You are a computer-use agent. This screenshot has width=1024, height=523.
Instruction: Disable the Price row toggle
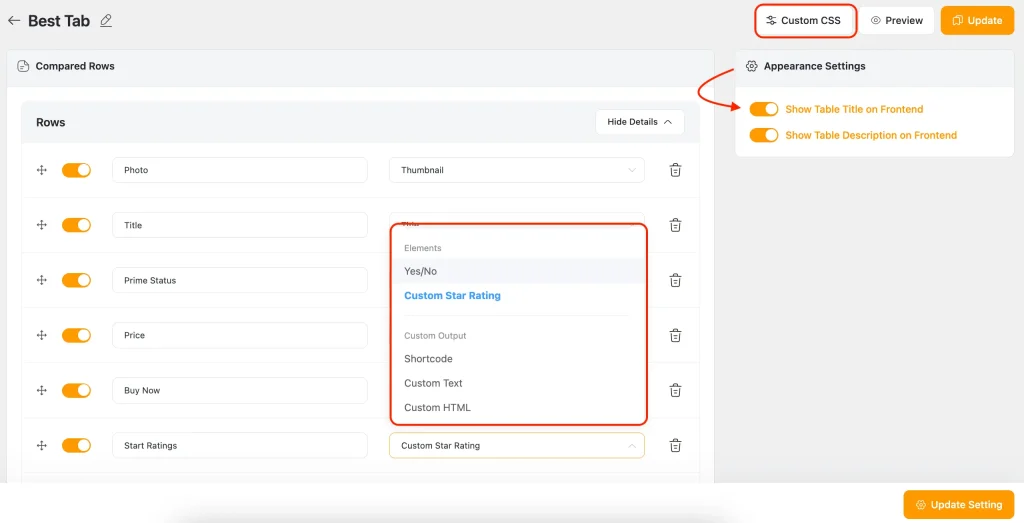click(x=76, y=335)
